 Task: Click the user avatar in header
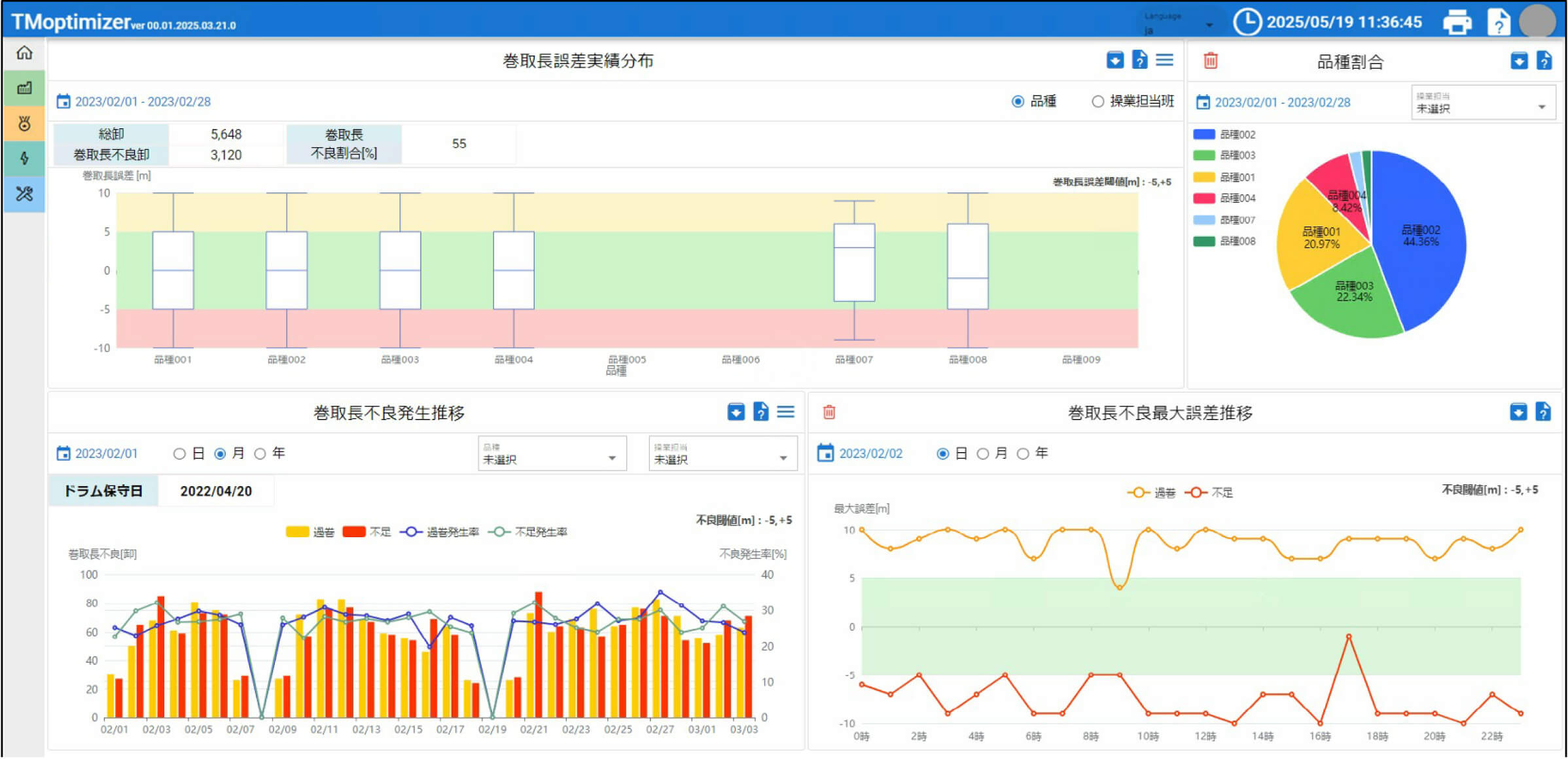pos(1537,22)
